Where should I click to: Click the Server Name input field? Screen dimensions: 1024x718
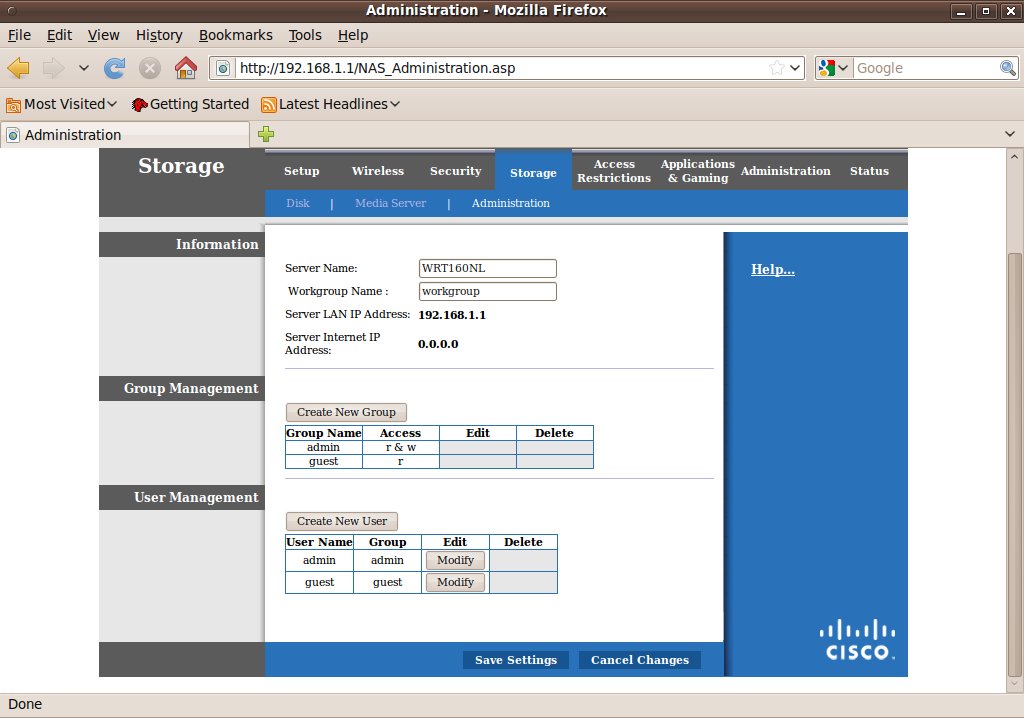(487, 268)
